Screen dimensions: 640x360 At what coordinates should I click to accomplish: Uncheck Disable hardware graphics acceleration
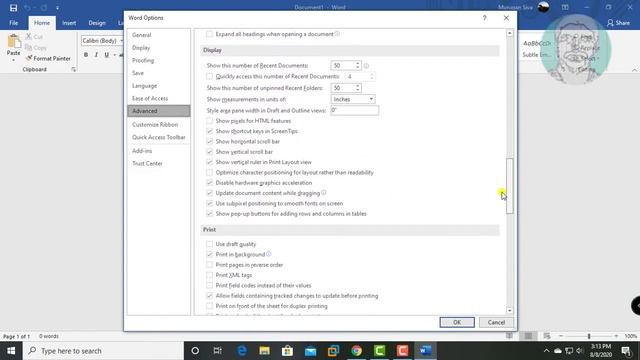(209, 182)
